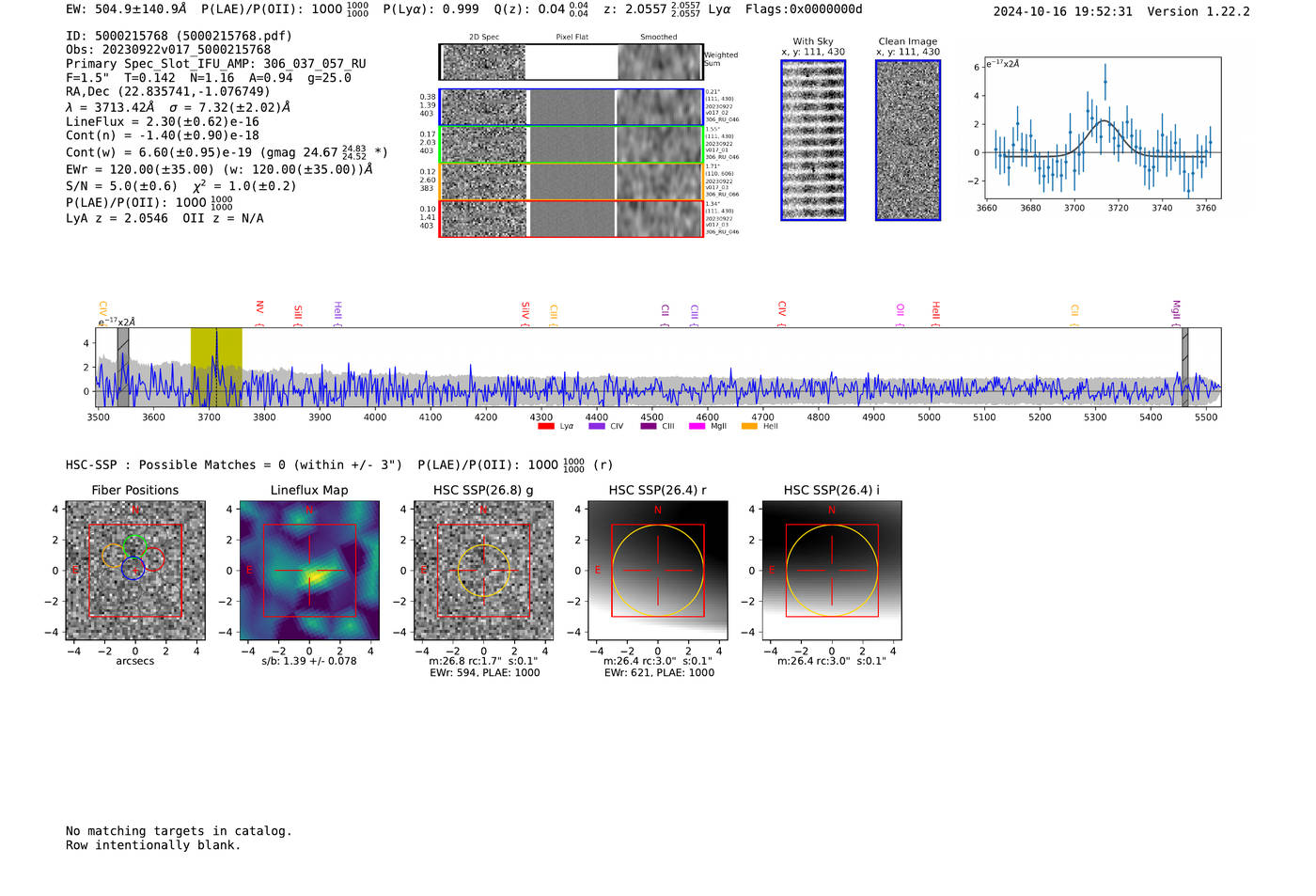Viewport: 1316px width, 896px height.
Task: Select 'No matching targets in catalog.' text
Action: coord(179,831)
